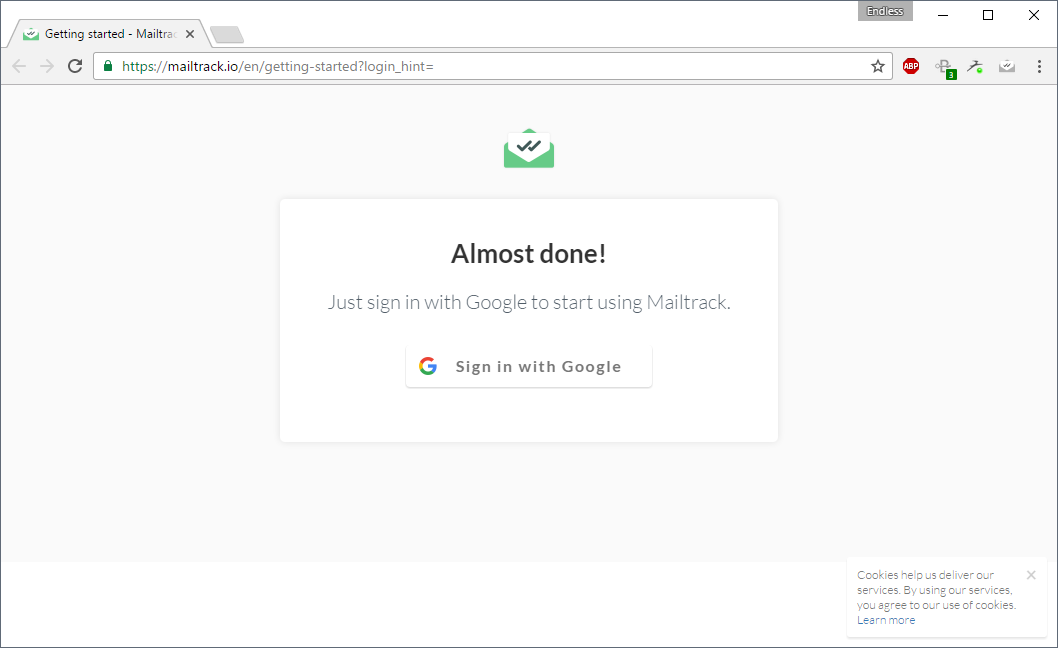
Task: Maximize the browser window
Action: 988,15
